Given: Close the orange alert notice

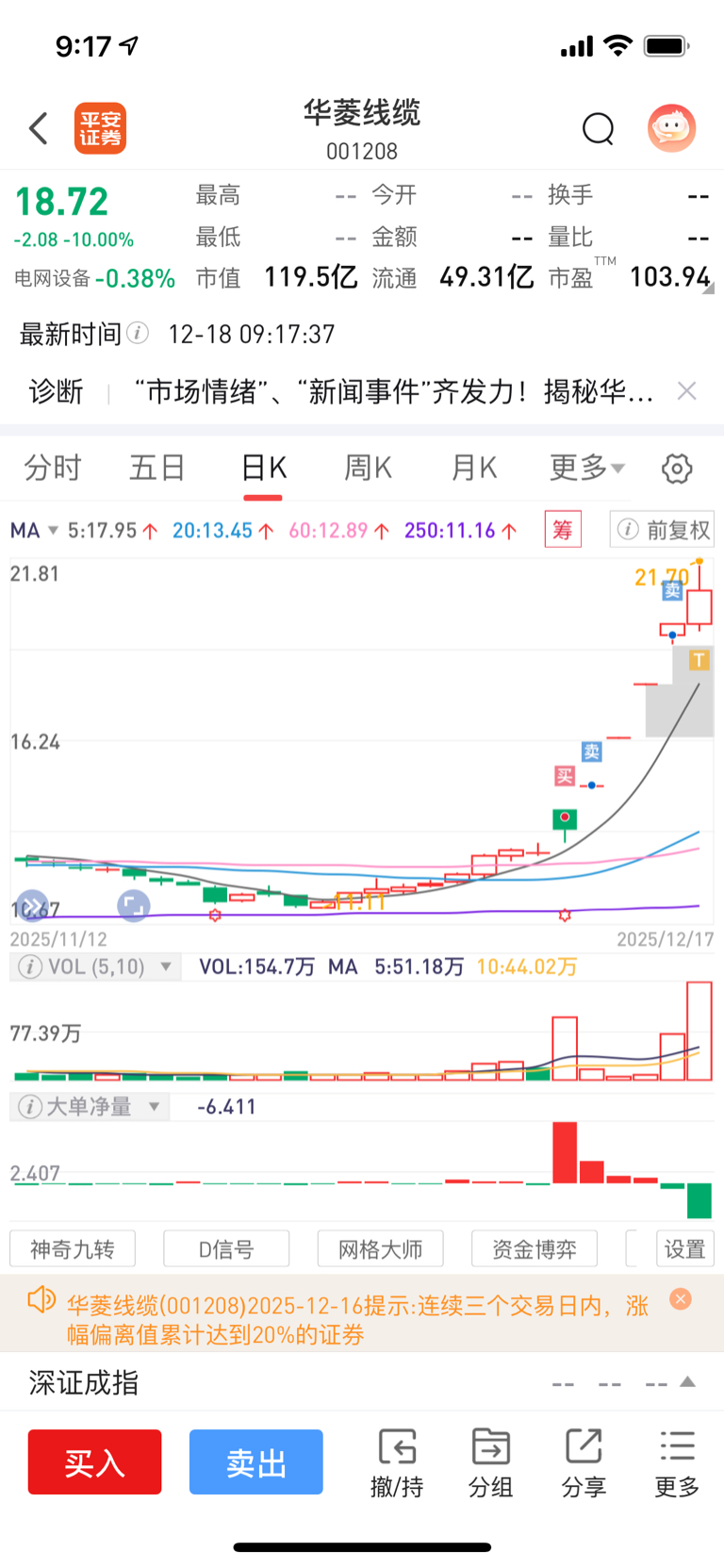Looking at the screenshot, I should coord(681,1299).
